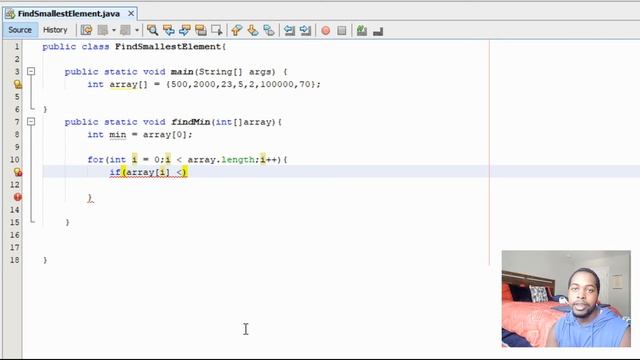Jump to the Last Edit location icon
Screen dimensions: 640x360
[86, 30]
